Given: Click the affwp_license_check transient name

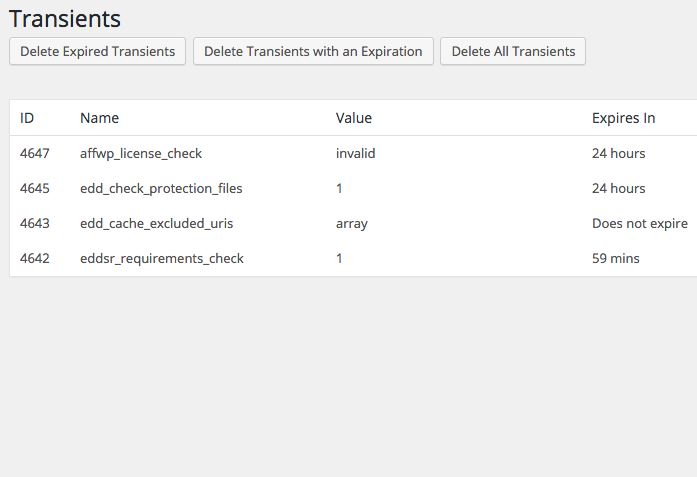Looking at the screenshot, I should coord(141,153).
